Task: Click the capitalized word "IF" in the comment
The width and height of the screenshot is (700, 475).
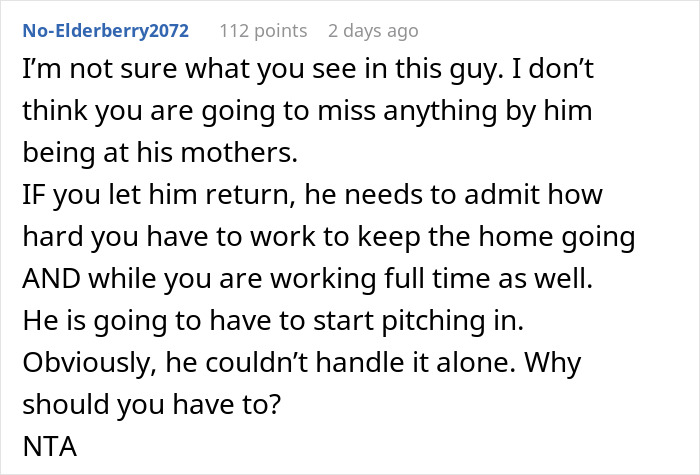Action: point(34,195)
